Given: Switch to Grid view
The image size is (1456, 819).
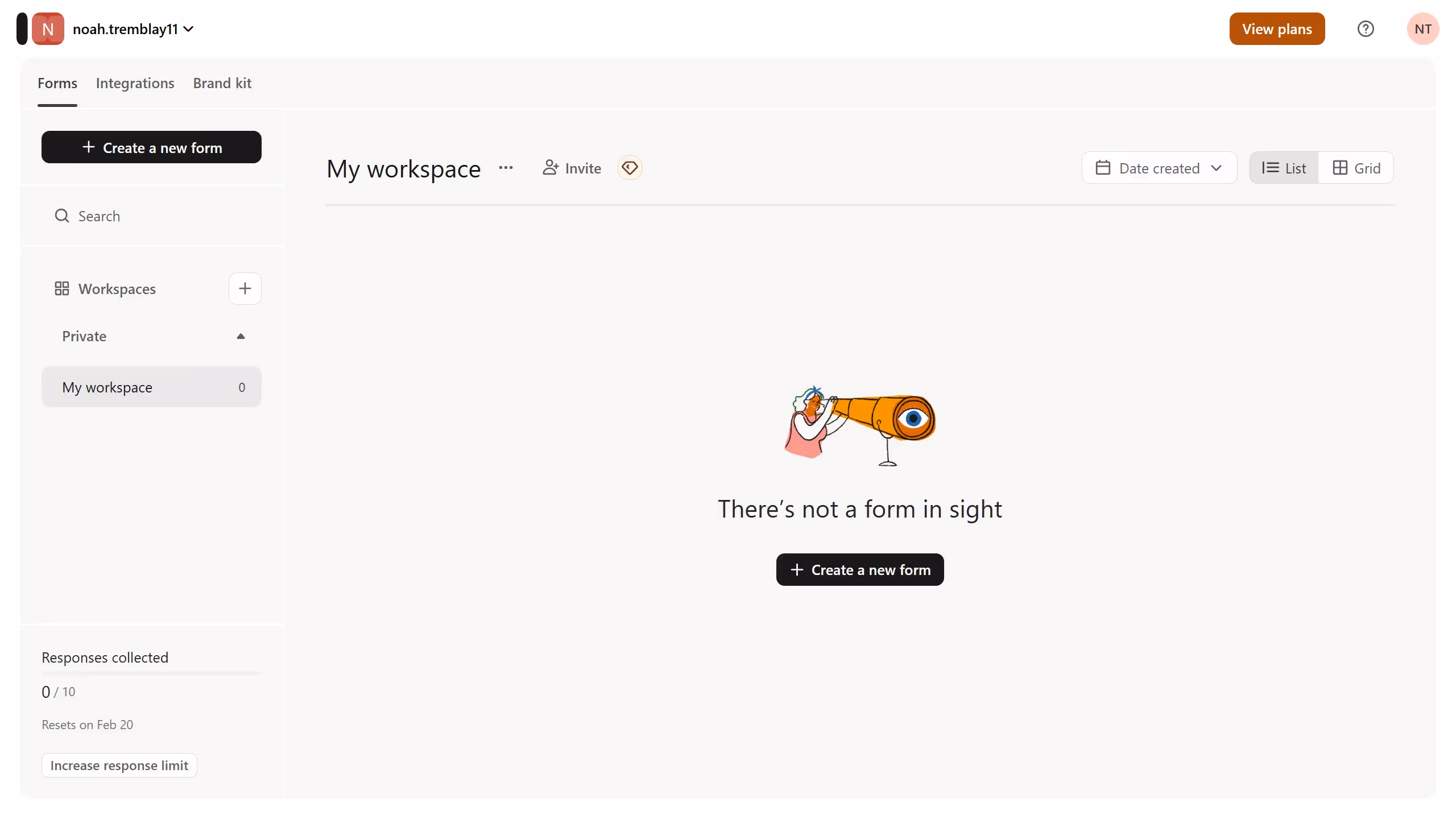Looking at the screenshot, I should [1356, 168].
